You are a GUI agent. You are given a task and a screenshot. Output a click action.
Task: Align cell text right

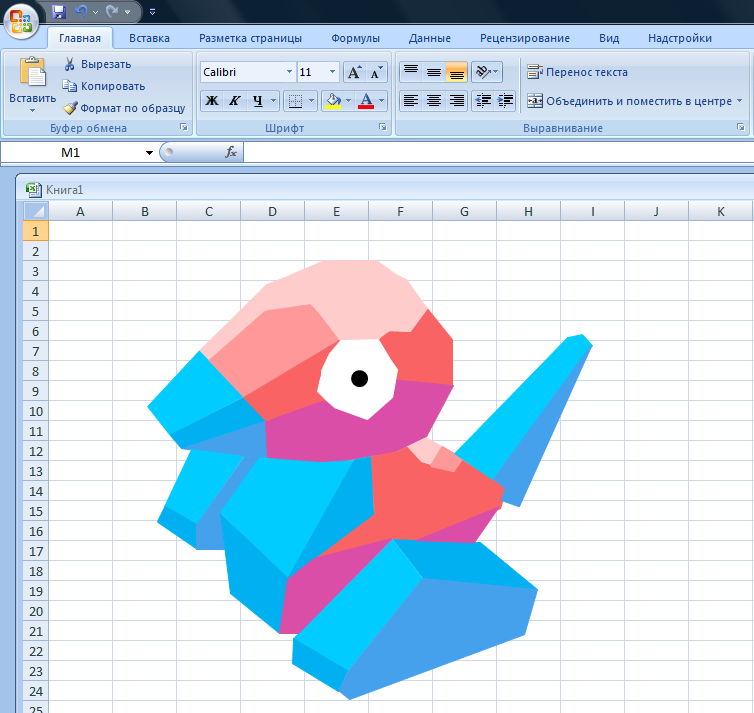(456, 101)
